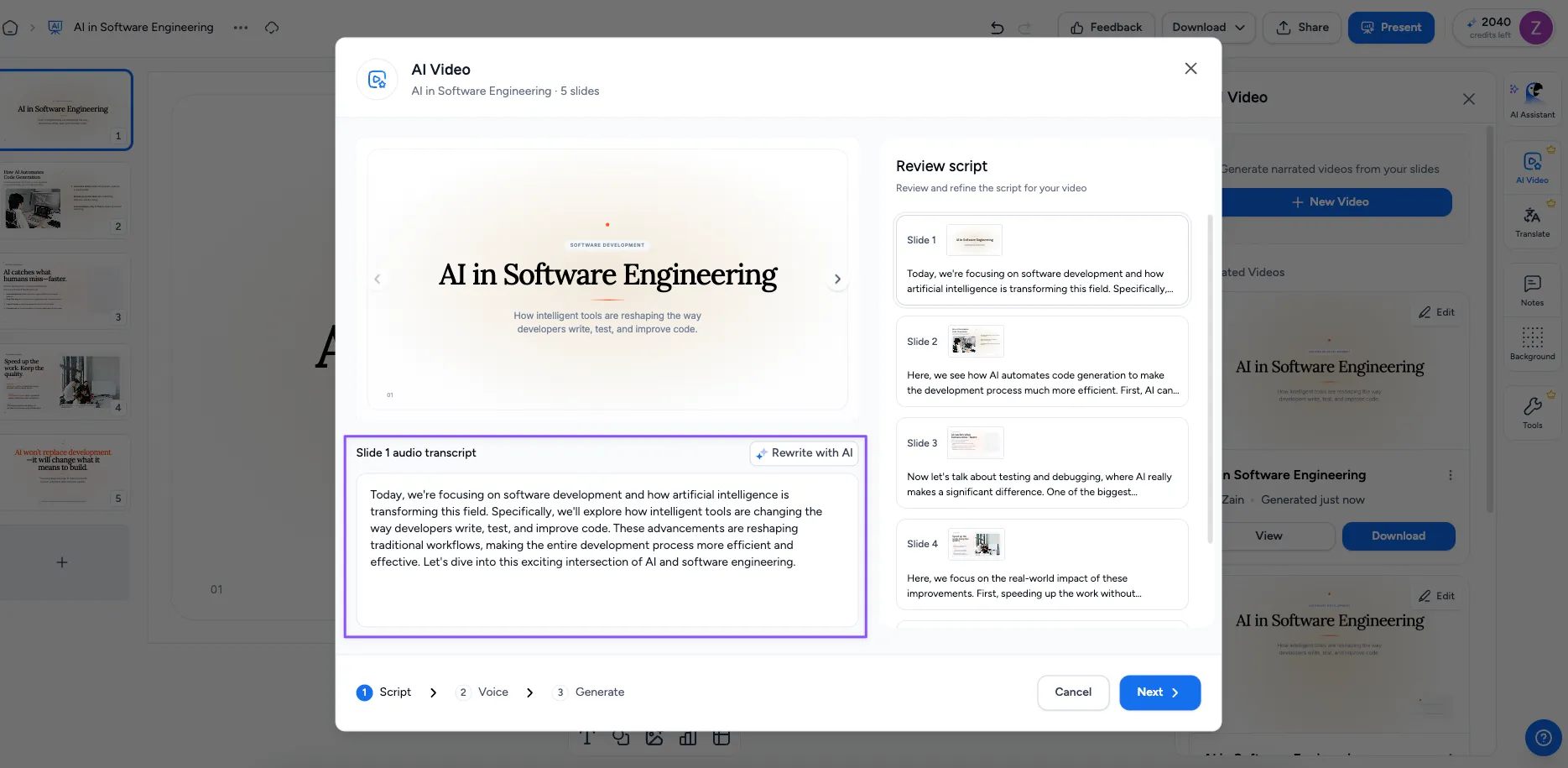Open the AI Video sidebar tool
The height and width of the screenshot is (768, 1568).
(1532, 168)
